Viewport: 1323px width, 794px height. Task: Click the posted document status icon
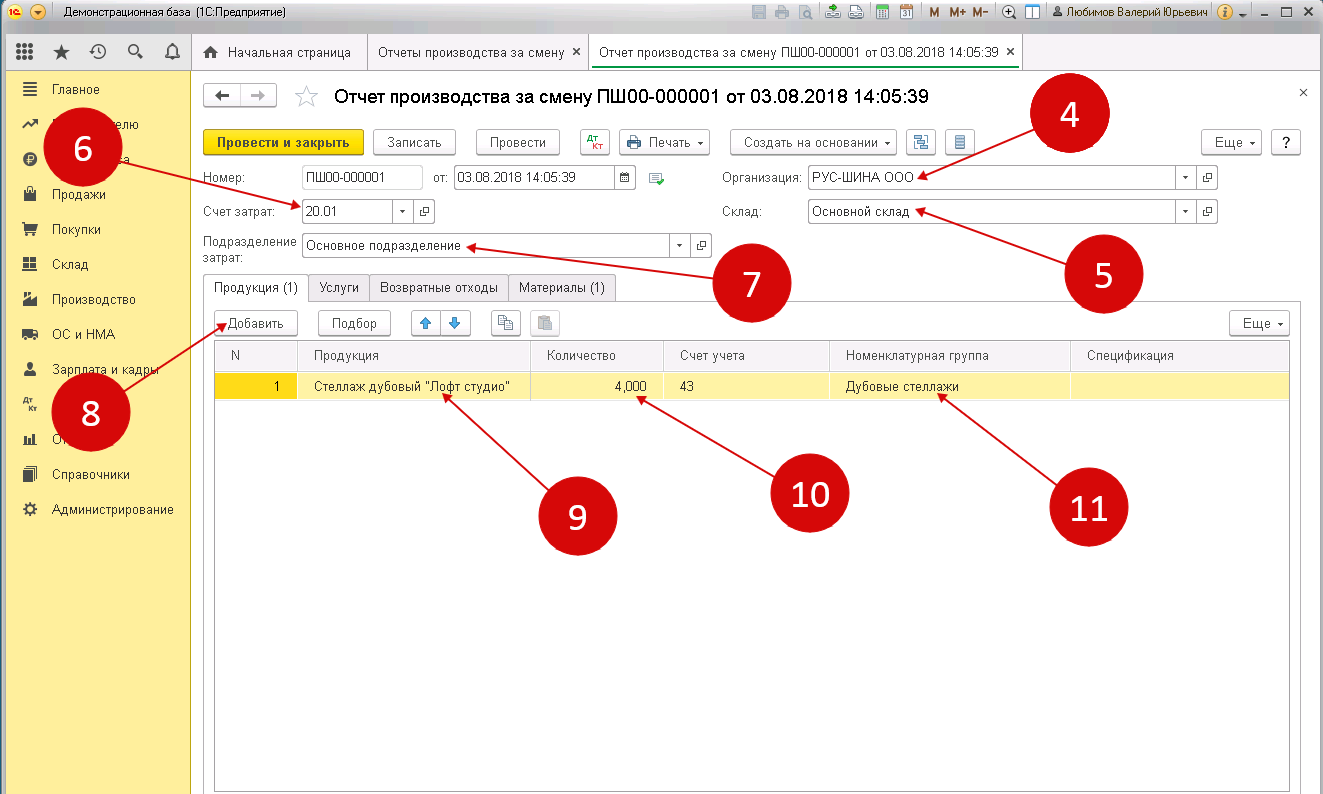657,179
